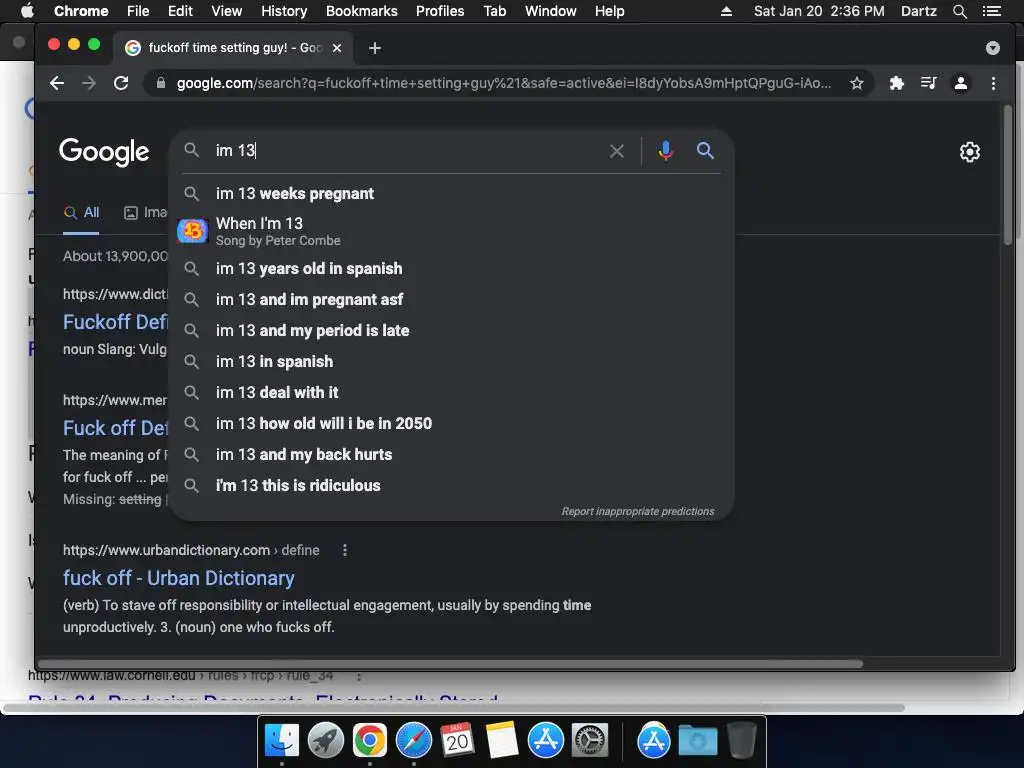Screen dimensions: 1024x768
Task: Click the eject icon in menu bar
Action: pyautogui.click(x=726, y=11)
